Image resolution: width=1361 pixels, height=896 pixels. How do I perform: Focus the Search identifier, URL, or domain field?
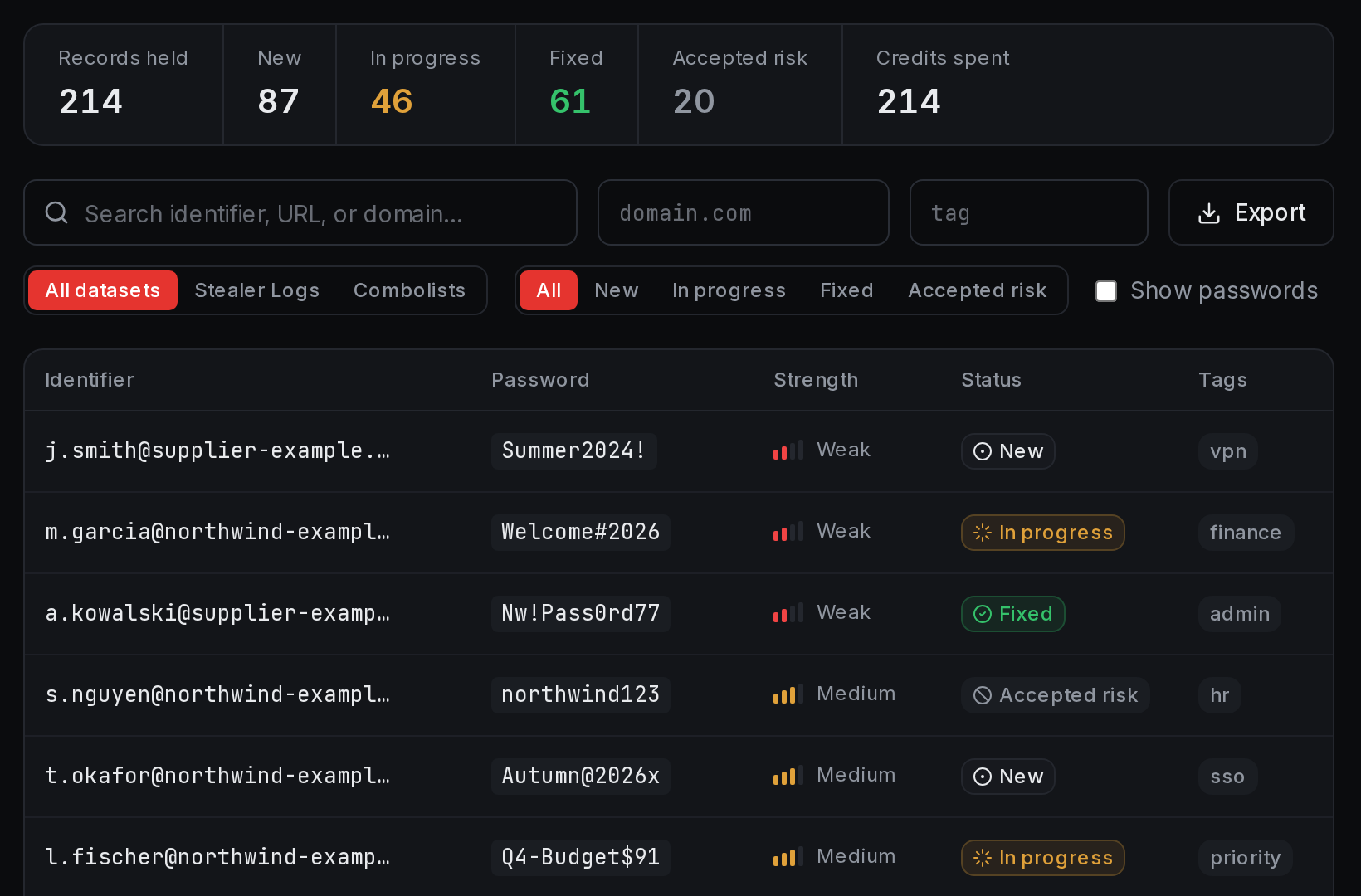(300, 212)
